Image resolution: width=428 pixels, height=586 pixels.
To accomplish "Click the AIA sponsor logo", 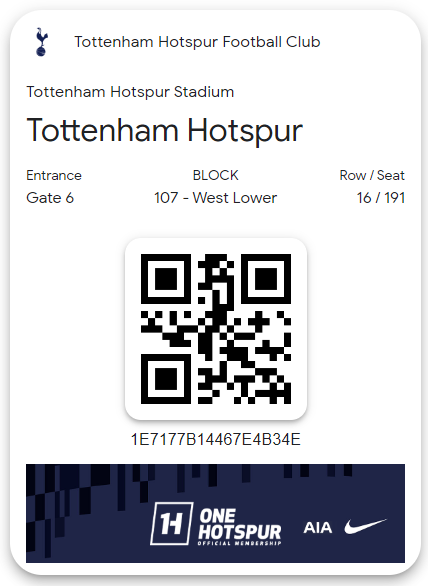I will tap(317, 528).
